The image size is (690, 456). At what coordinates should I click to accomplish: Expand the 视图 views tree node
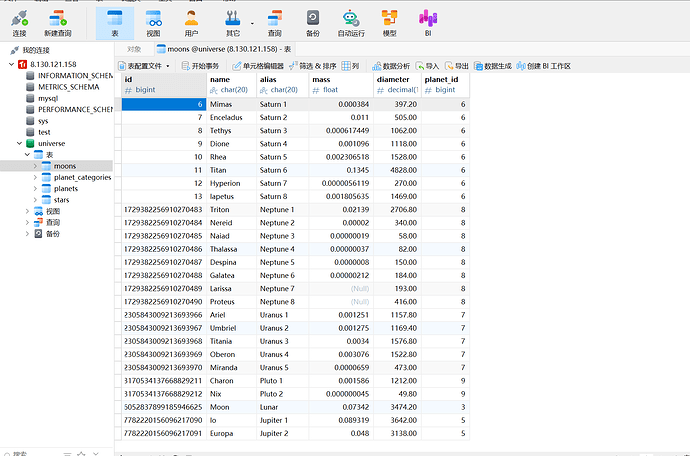(28, 211)
